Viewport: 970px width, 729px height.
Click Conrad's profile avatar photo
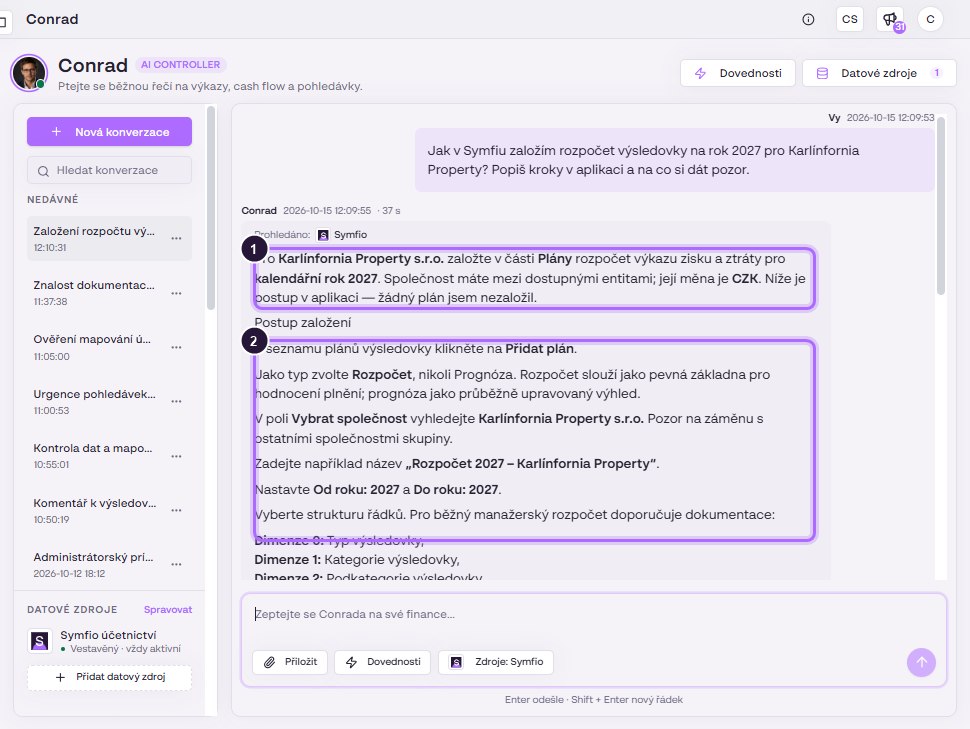point(28,73)
